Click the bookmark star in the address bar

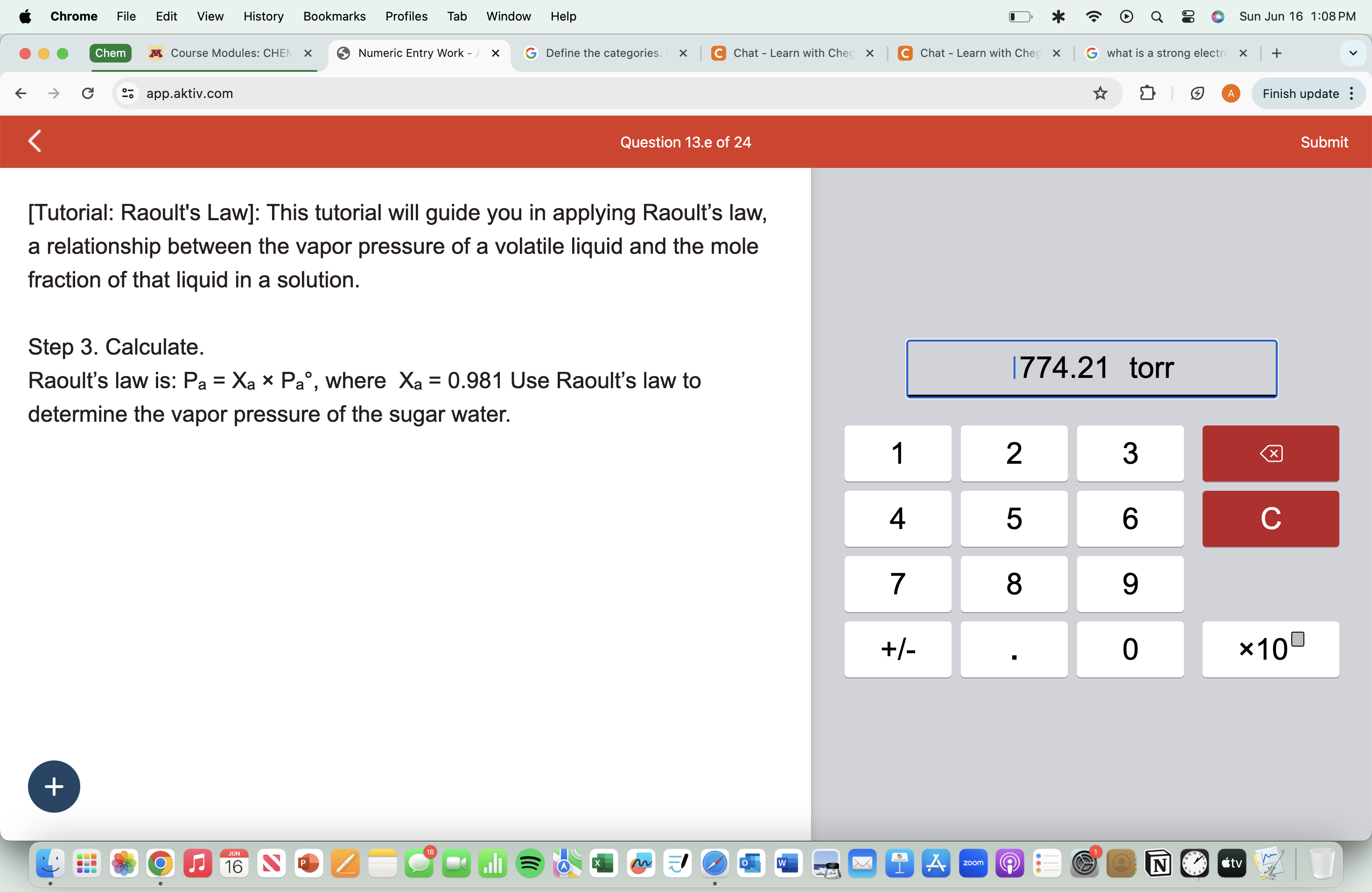1100,93
